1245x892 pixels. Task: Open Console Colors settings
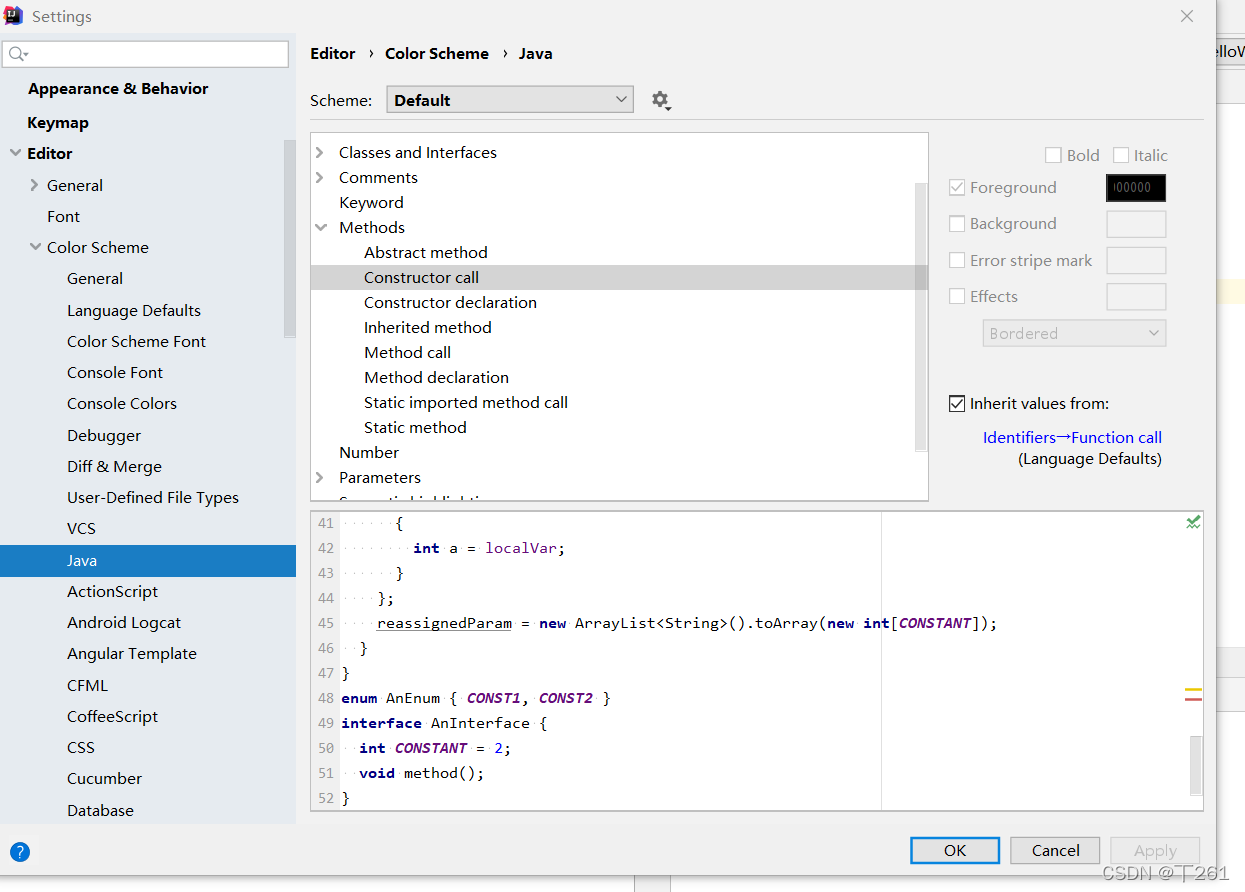tap(122, 403)
